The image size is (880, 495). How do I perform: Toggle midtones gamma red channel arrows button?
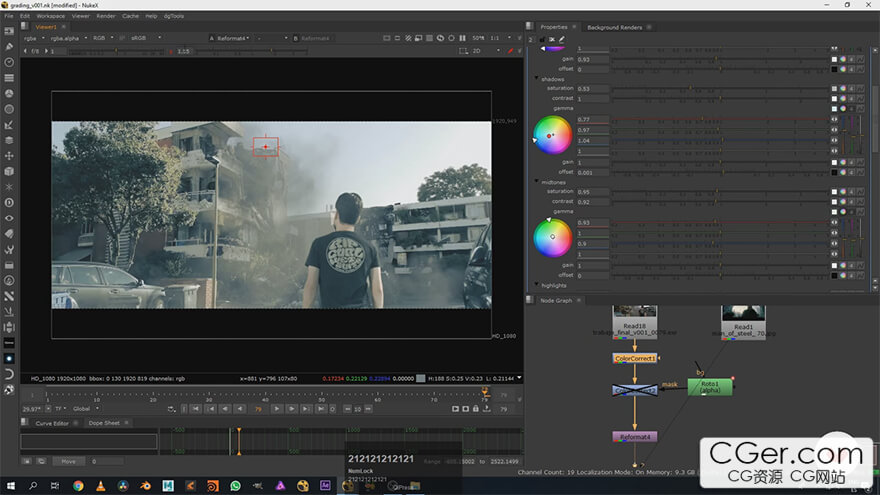tap(835, 222)
